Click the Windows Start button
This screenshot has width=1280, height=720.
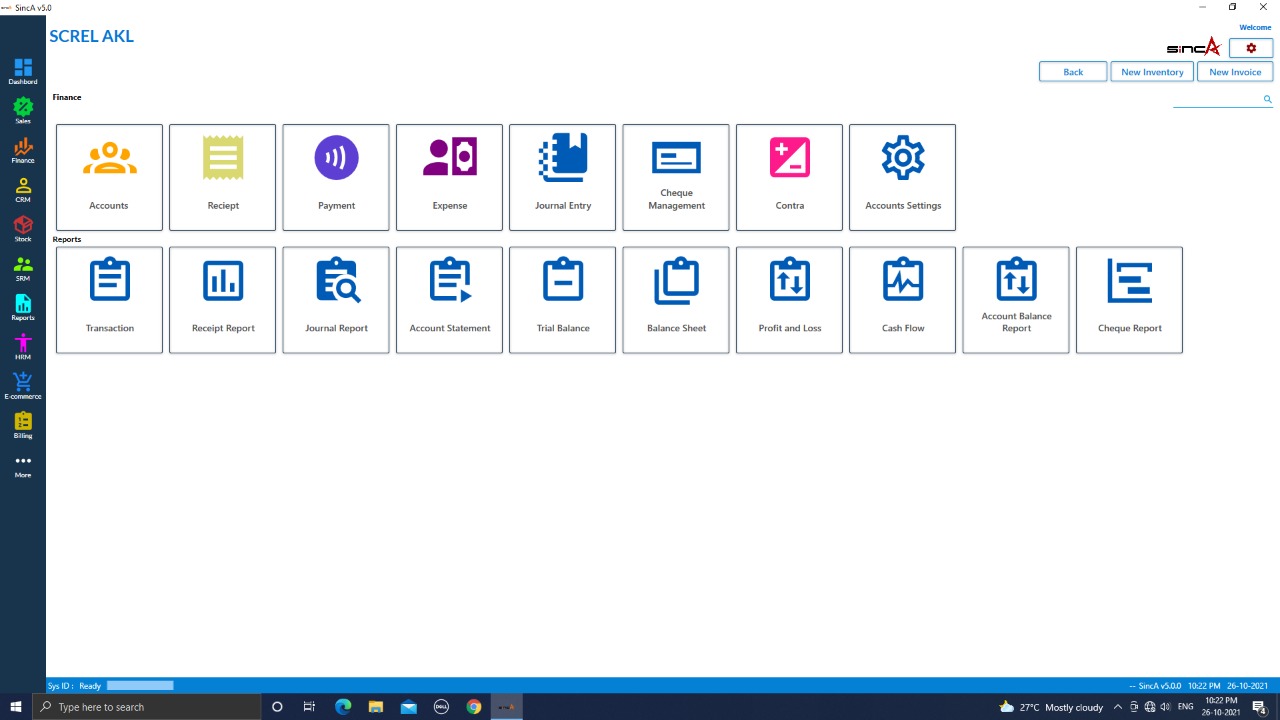click(16, 707)
